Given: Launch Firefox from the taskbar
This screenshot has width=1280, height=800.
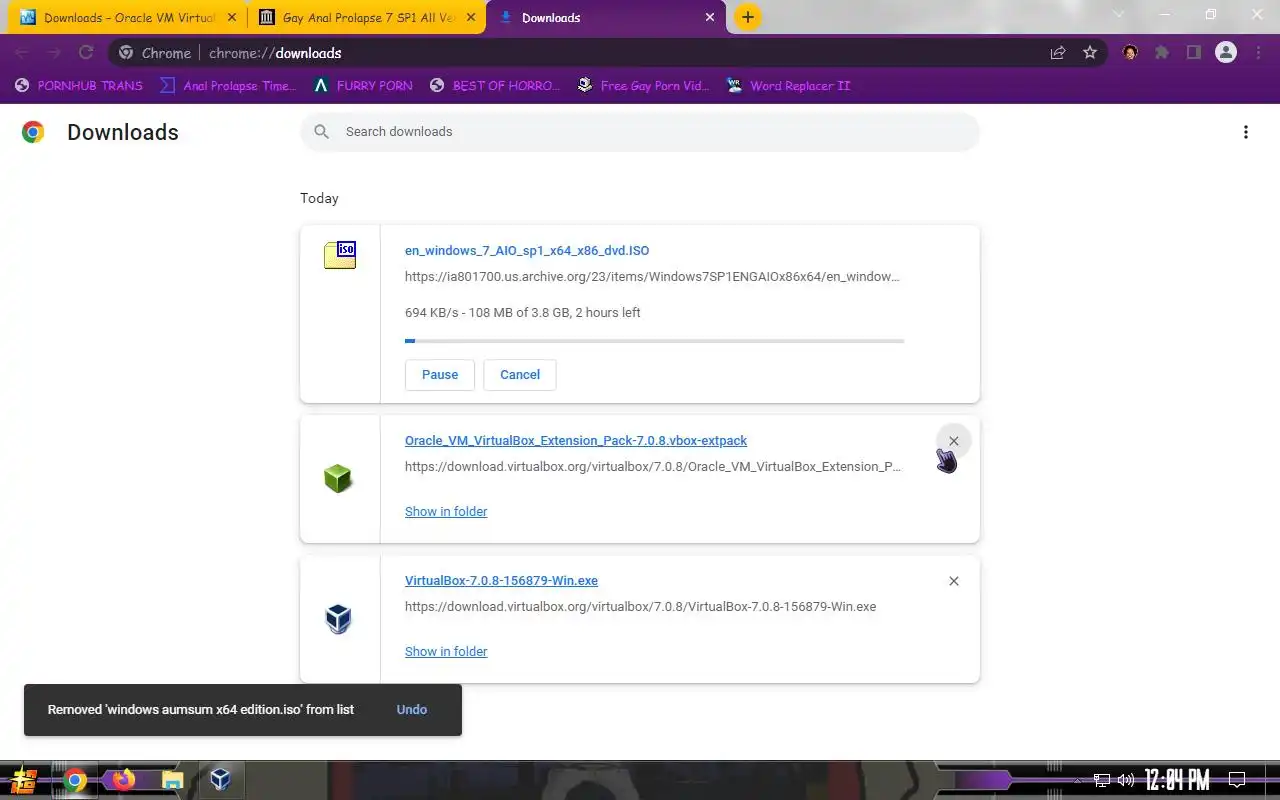Looking at the screenshot, I should (123, 780).
